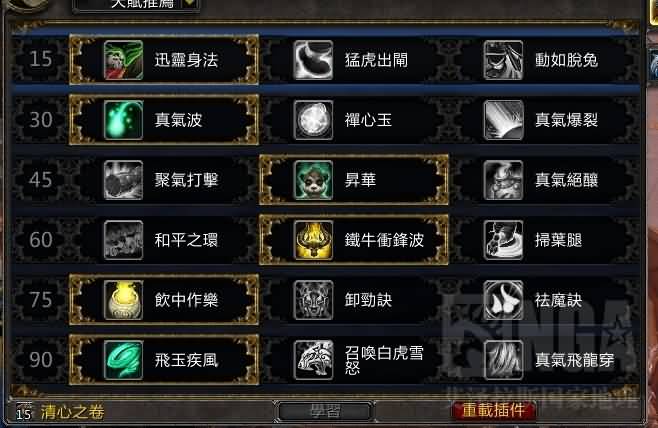Click the 猛虎出閘 talent icon

pos(313,60)
